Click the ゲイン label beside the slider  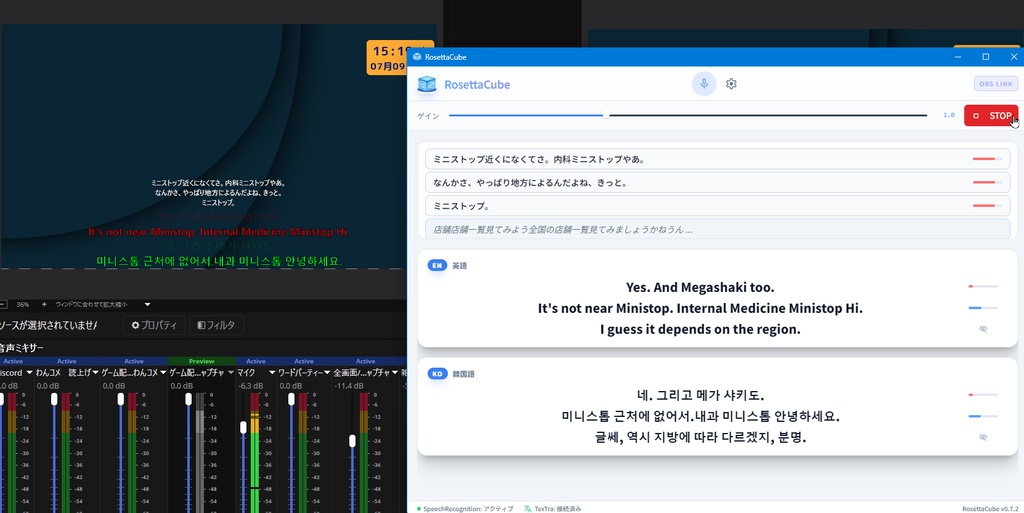[428, 116]
